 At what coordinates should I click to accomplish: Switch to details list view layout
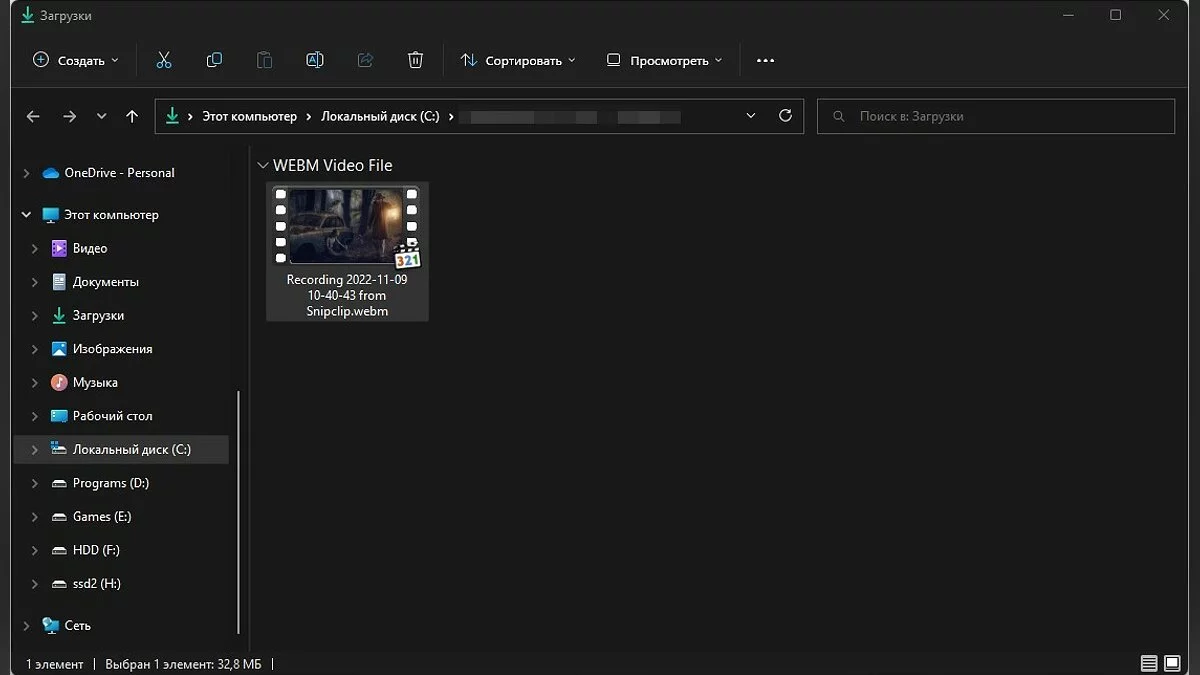click(1149, 663)
